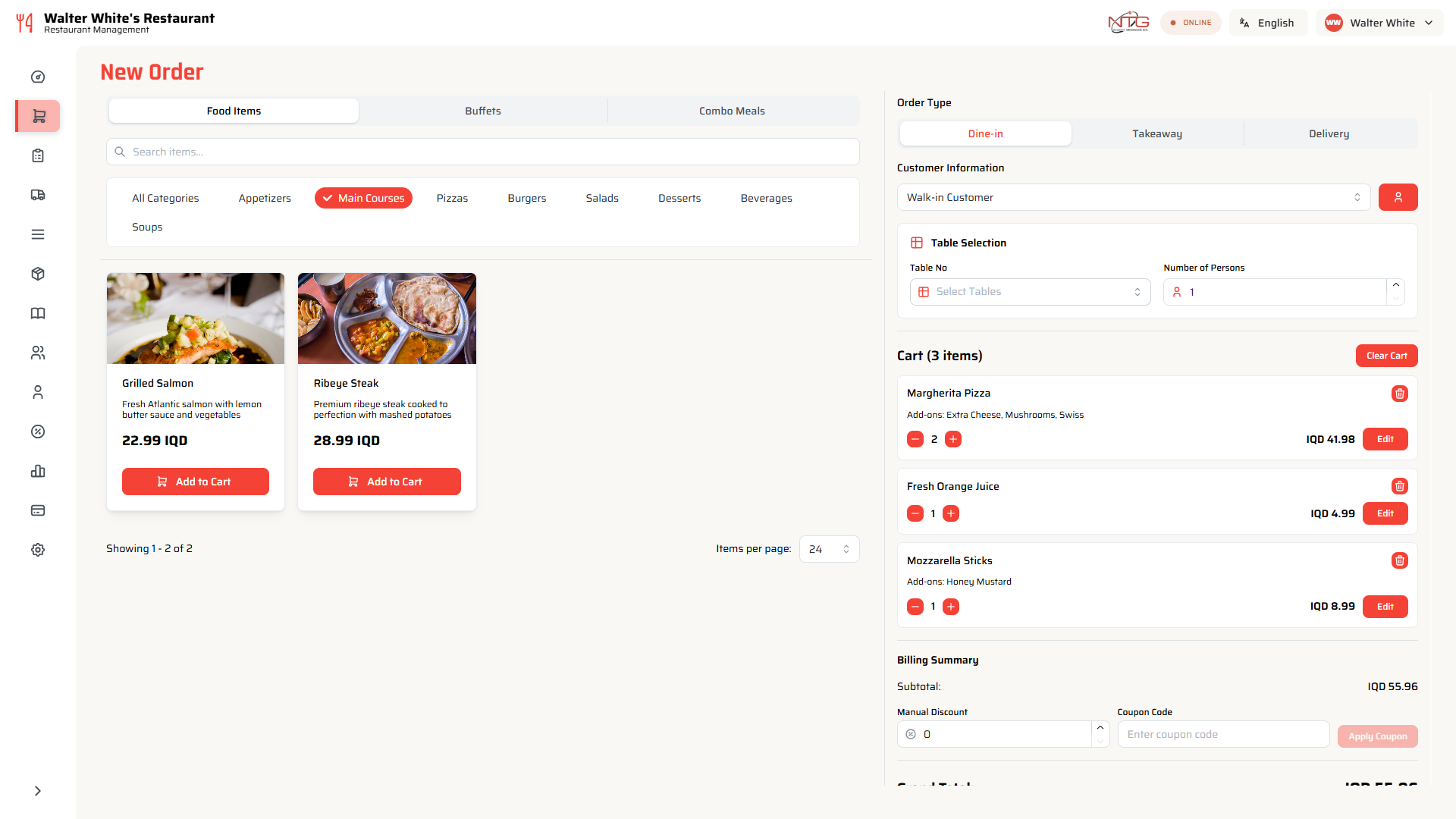Click the Ribeye Steak photo
Image resolution: width=1456 pixels, height=819 pixels.
coord(387,318)
